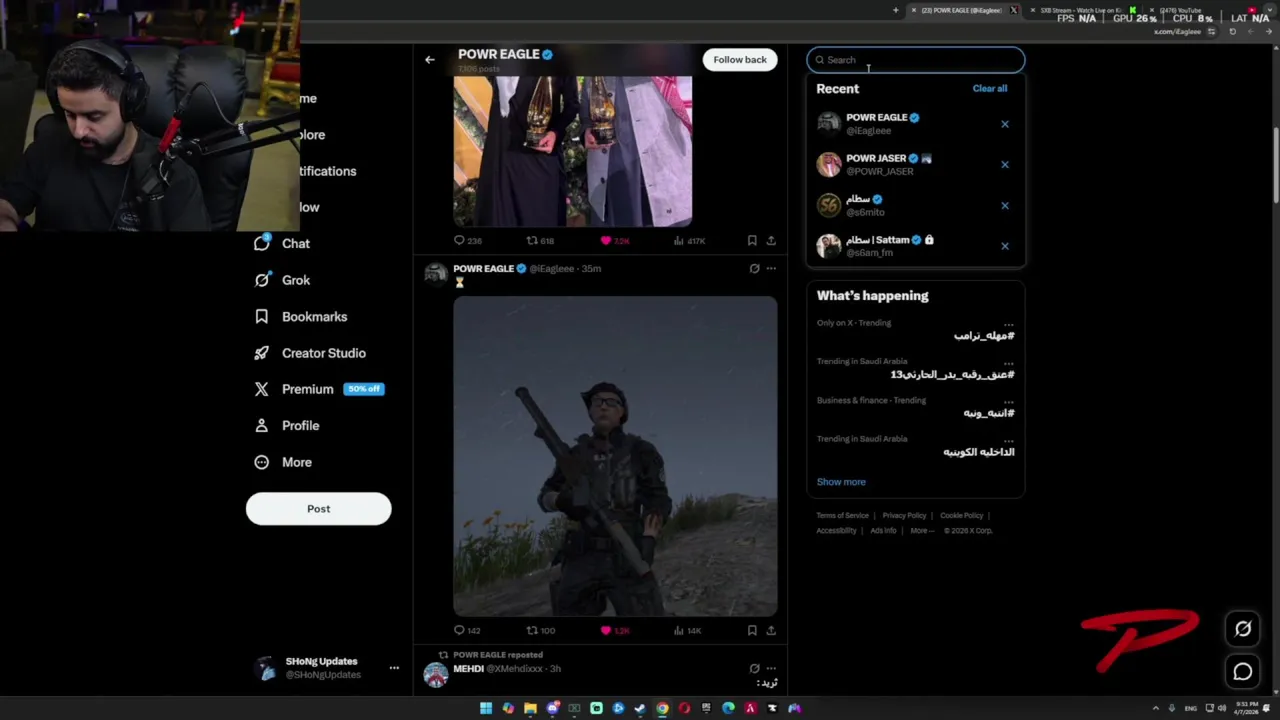Open the soldier with rifle image
The height and width of the screenshot is (720, 1280).
(x=615, y=456)
